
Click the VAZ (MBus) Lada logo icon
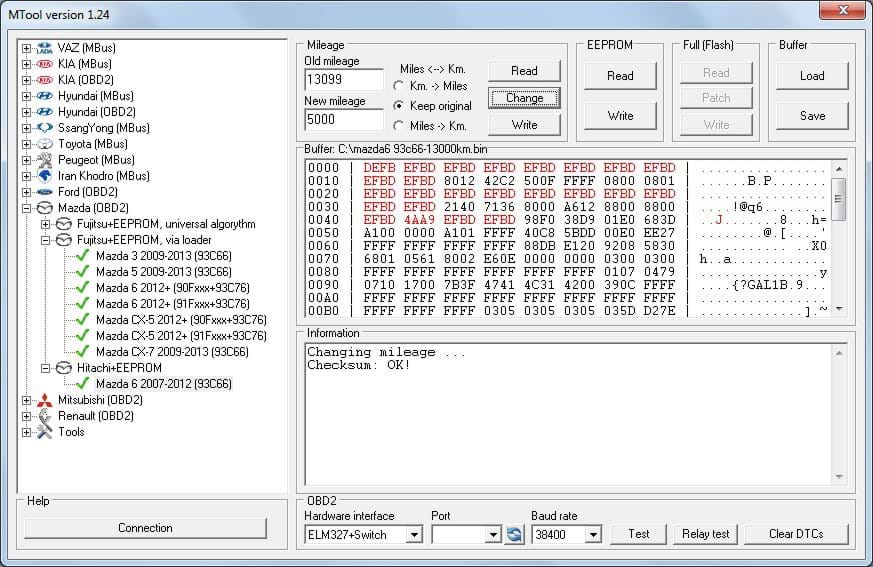(x=45, y=48)
